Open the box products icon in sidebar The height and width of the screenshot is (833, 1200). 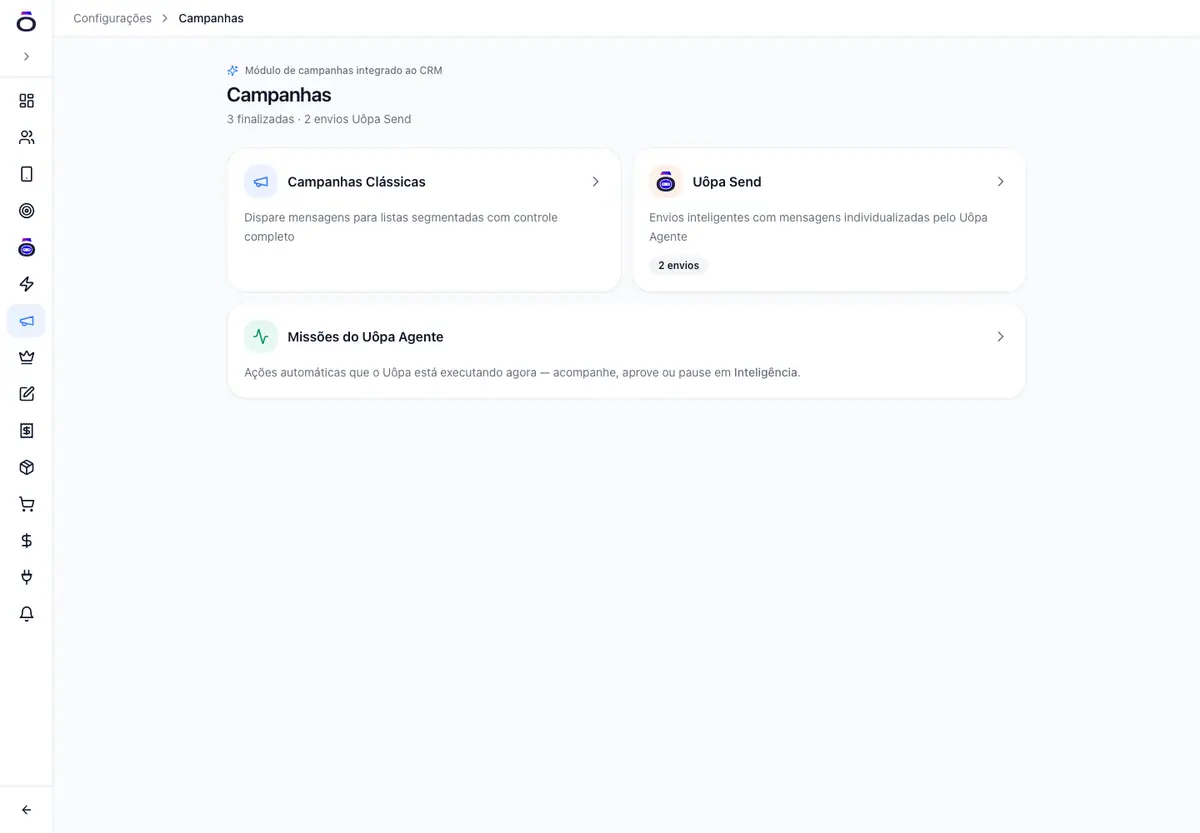(x=26, y=467)
